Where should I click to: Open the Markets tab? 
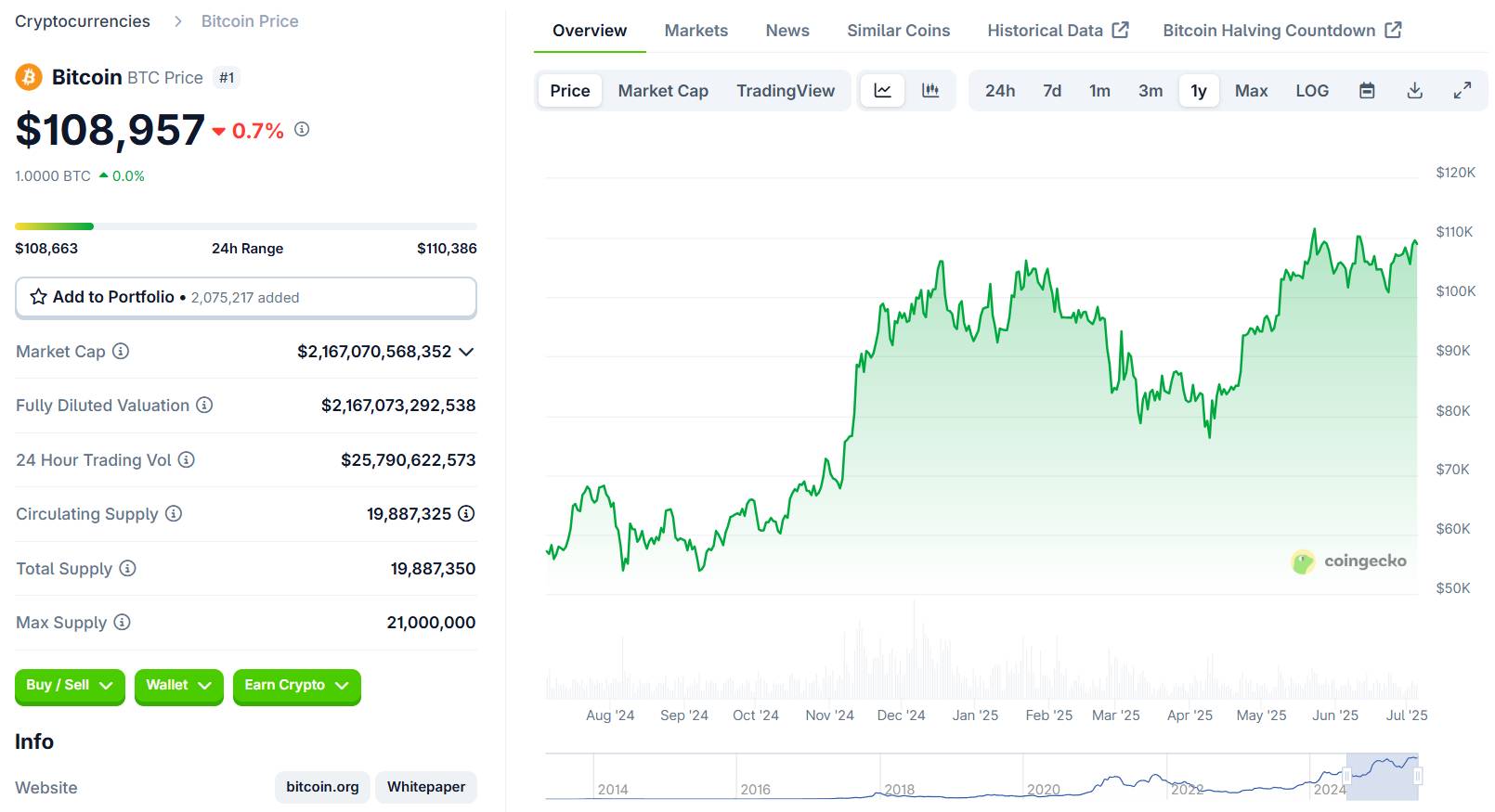696,31
